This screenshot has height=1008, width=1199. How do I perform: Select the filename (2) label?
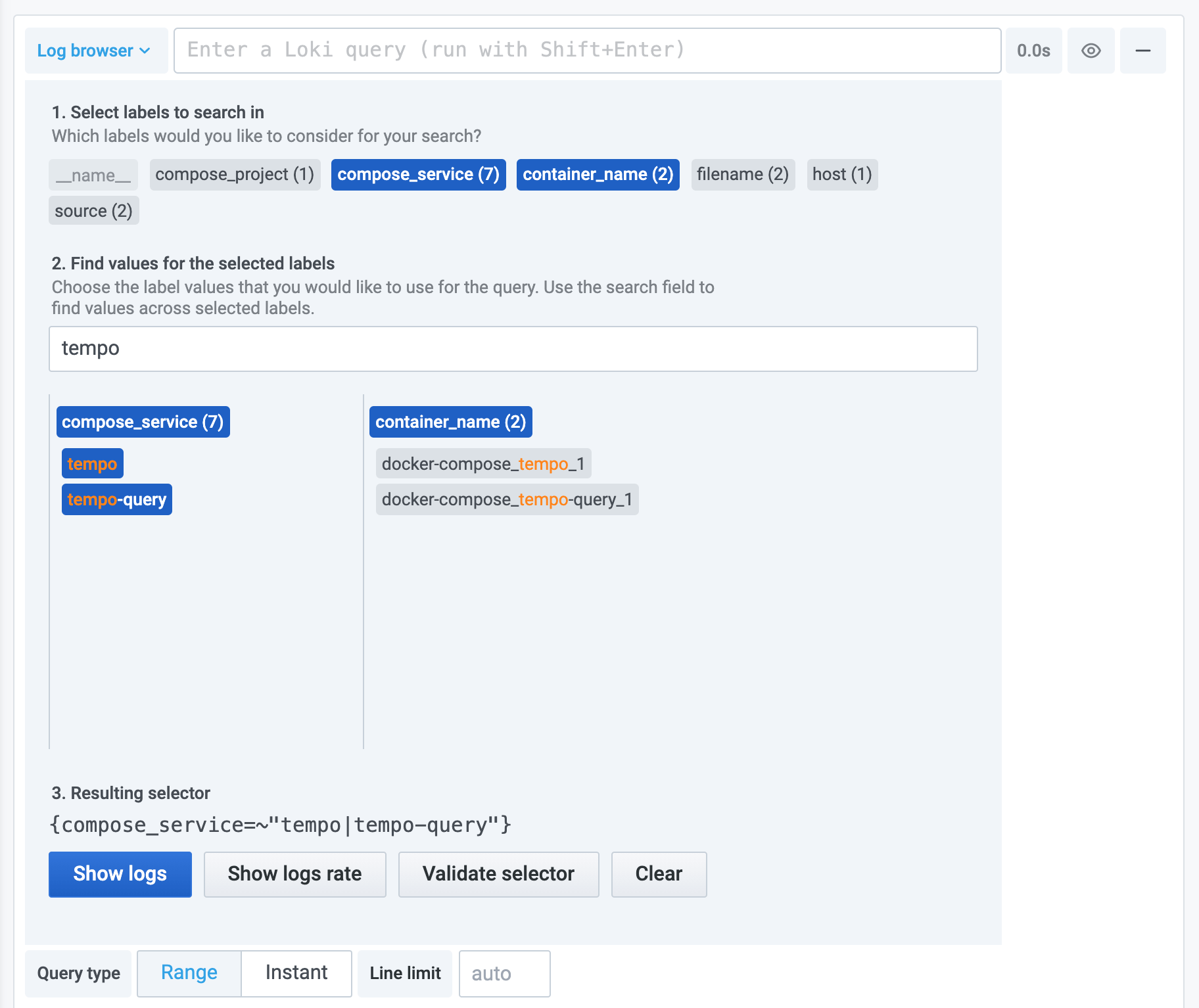[x=742, y=175]
